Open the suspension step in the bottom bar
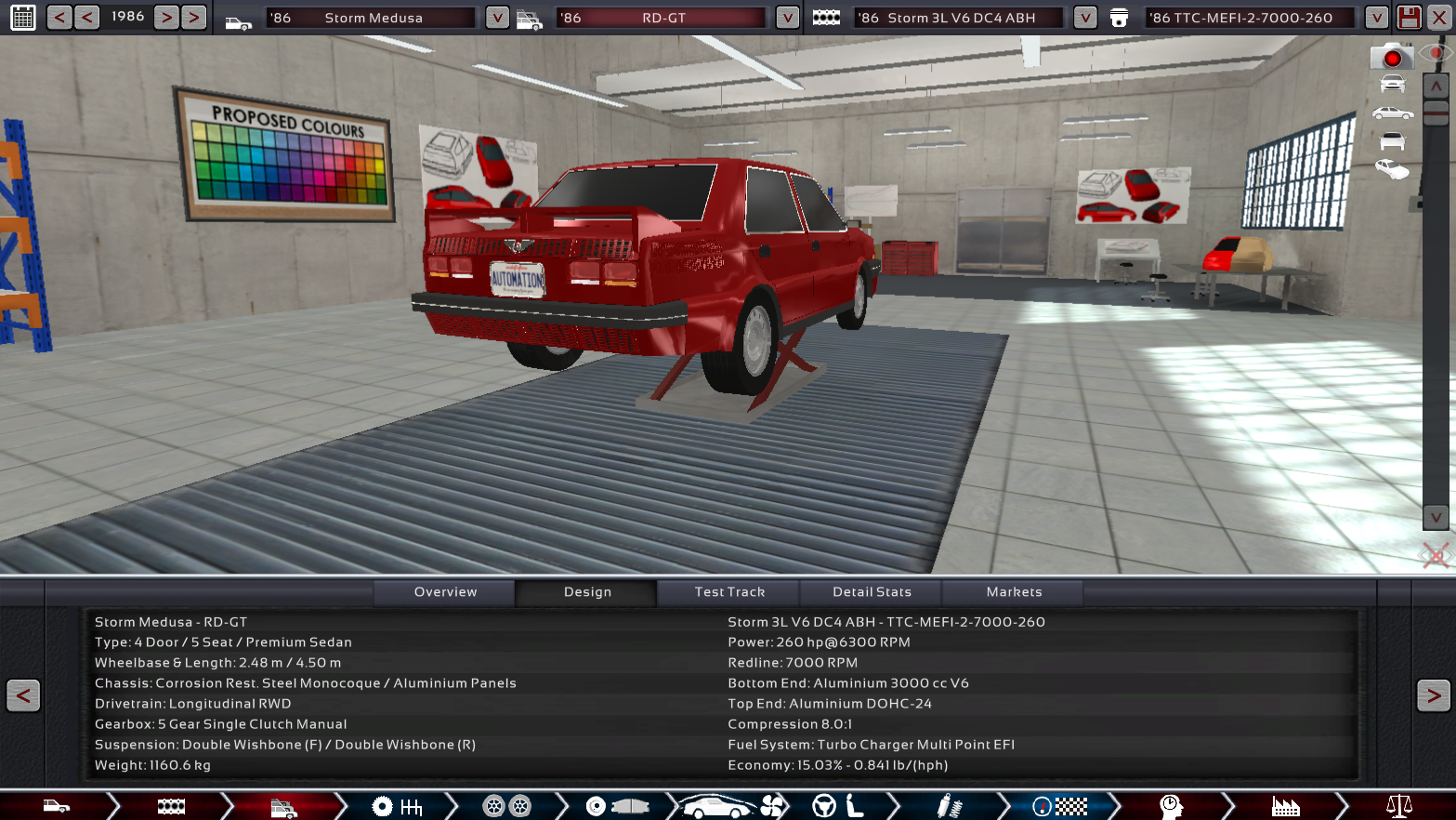Viewport: 1456px width, 820px height. pos(948,806)
